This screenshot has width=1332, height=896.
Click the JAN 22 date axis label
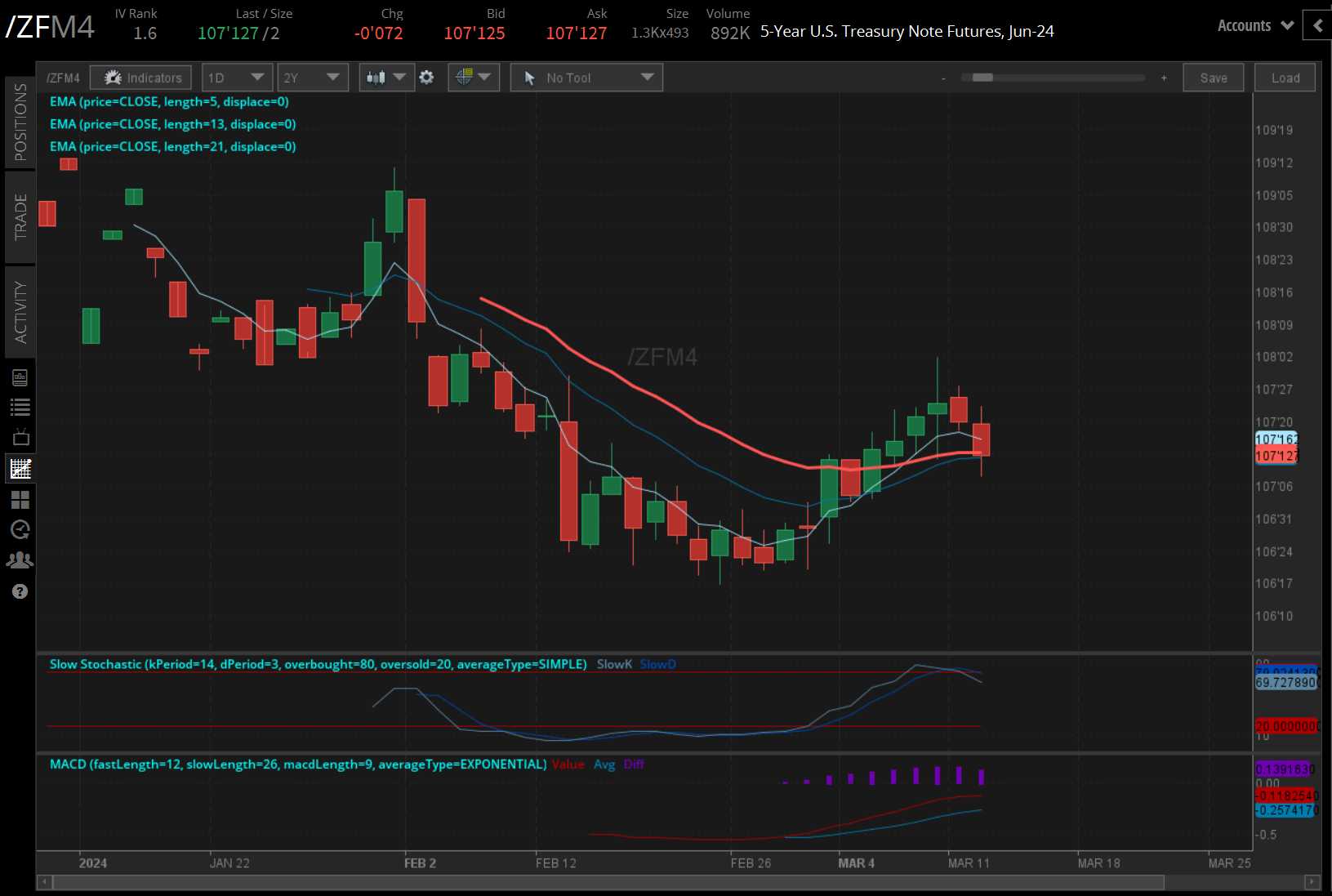(229, 863)
